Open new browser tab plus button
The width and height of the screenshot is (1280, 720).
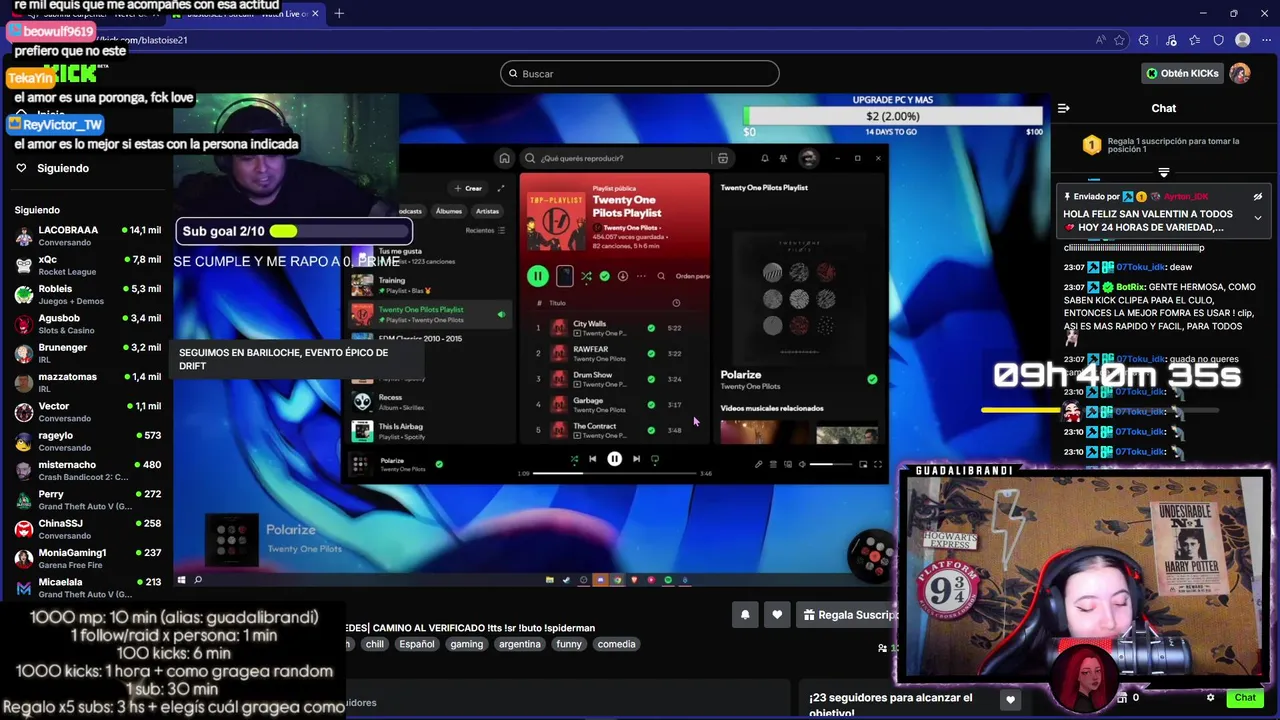click(339, 13)
